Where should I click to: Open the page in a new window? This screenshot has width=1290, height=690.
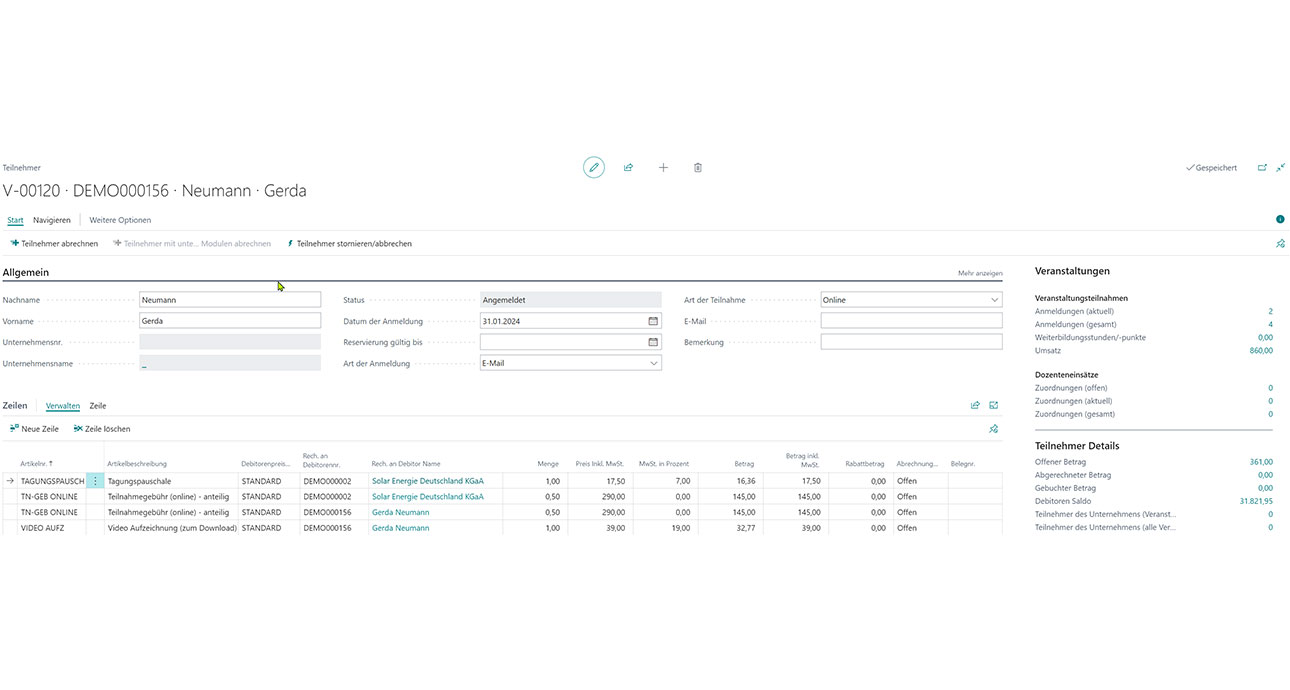(1262, 168)
